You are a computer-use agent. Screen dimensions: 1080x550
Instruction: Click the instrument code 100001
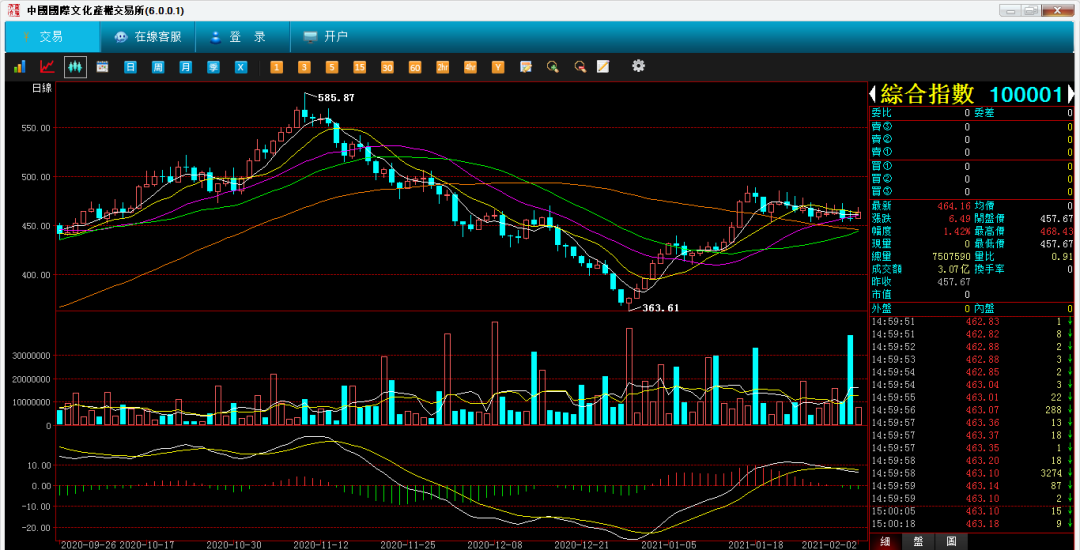[x=1027, y=94]
